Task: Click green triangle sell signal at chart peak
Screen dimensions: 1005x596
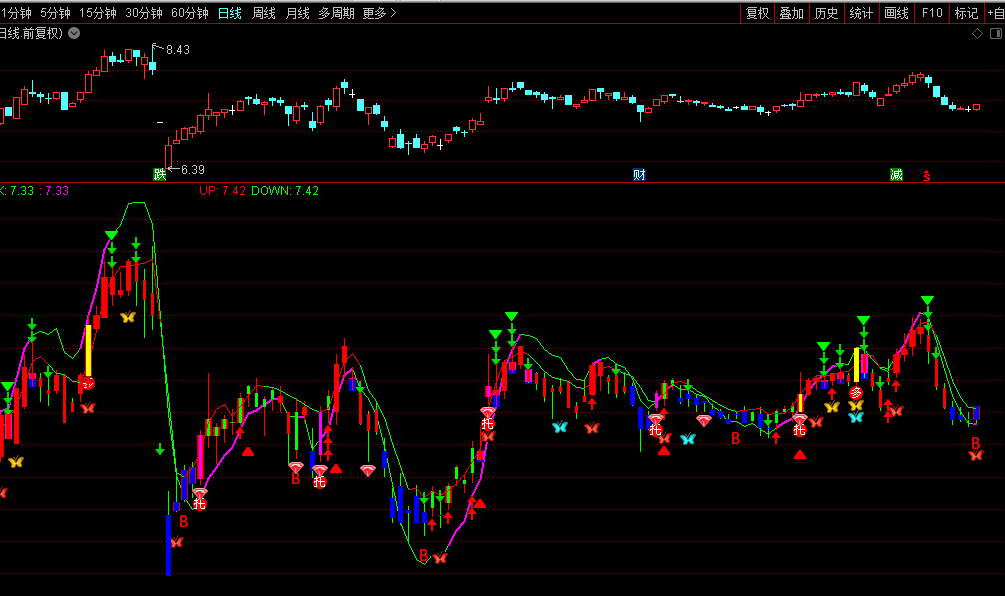Action: (111, 236)
